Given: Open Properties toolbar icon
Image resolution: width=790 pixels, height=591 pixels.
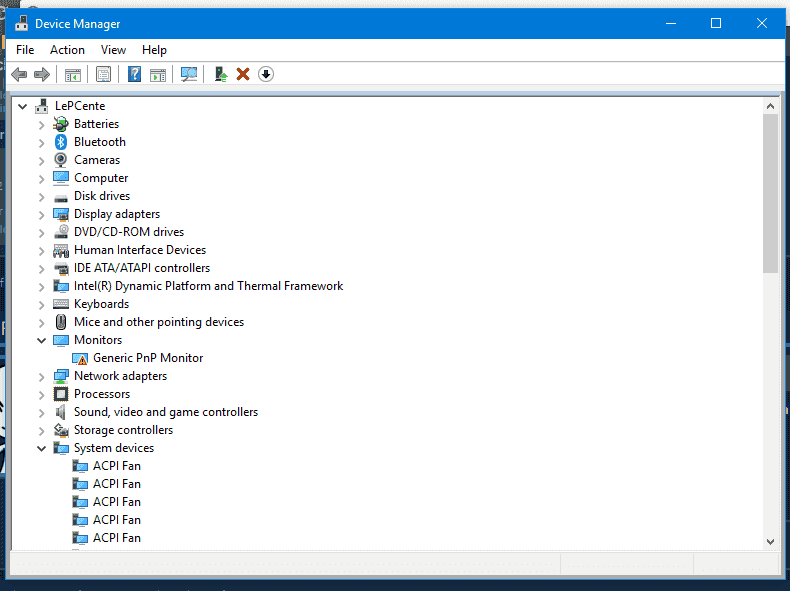Looking at the screenshot, I should (103, 75).
